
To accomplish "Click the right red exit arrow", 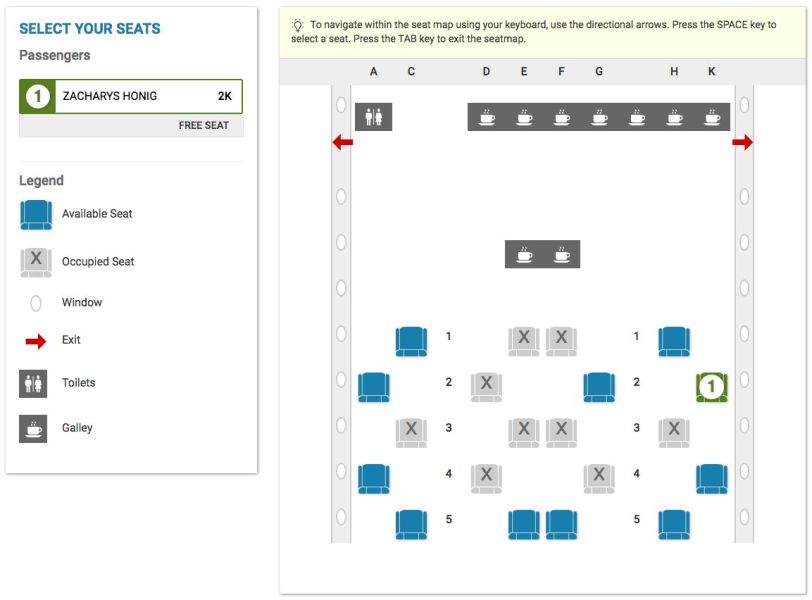I will (x=742, y=142).
